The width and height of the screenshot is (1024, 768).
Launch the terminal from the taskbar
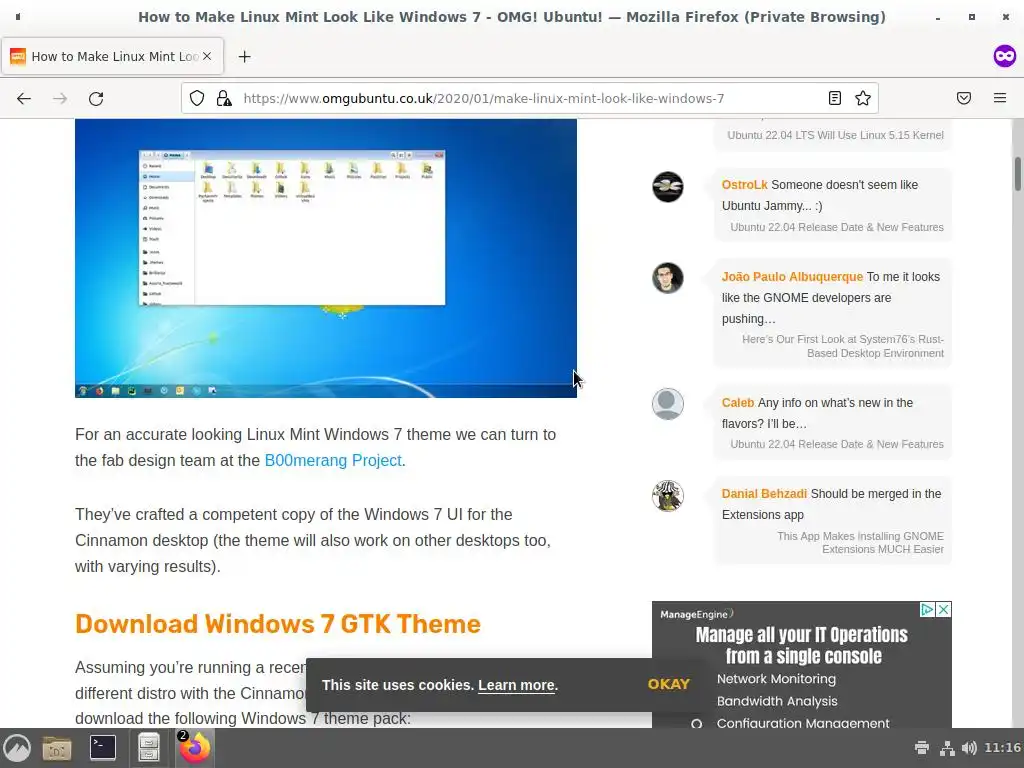point(103,748)
